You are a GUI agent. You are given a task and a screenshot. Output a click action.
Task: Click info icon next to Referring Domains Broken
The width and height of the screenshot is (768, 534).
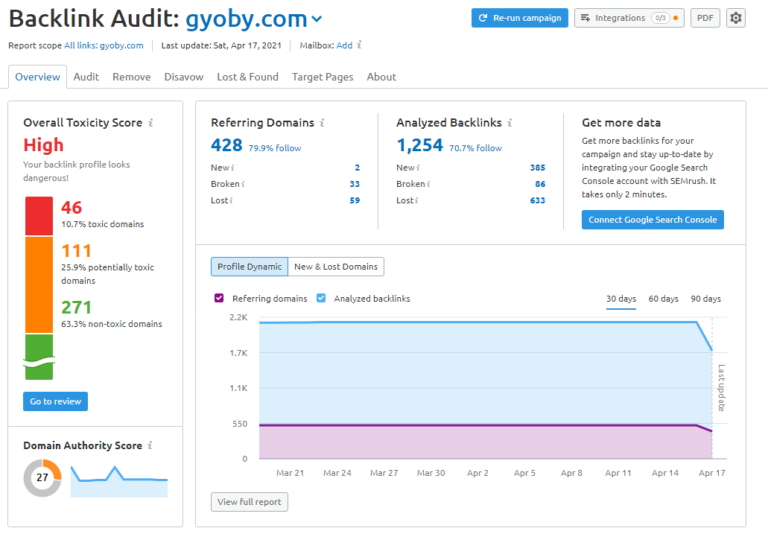(x=243, y=184)
